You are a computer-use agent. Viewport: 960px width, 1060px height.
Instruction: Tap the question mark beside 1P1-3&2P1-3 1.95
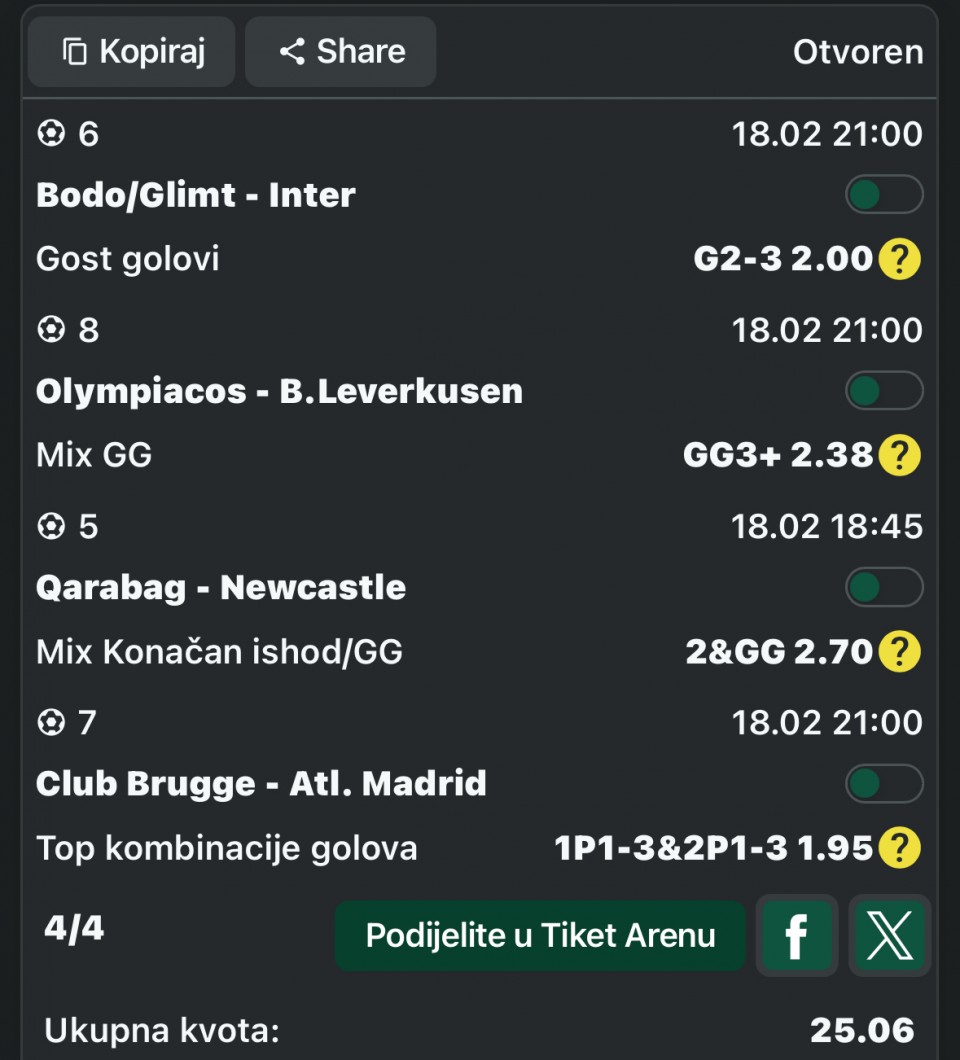(899, 849)
